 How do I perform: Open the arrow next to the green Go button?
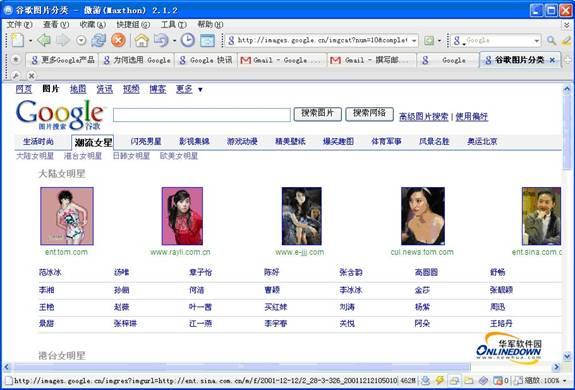[x=439, y=41]
